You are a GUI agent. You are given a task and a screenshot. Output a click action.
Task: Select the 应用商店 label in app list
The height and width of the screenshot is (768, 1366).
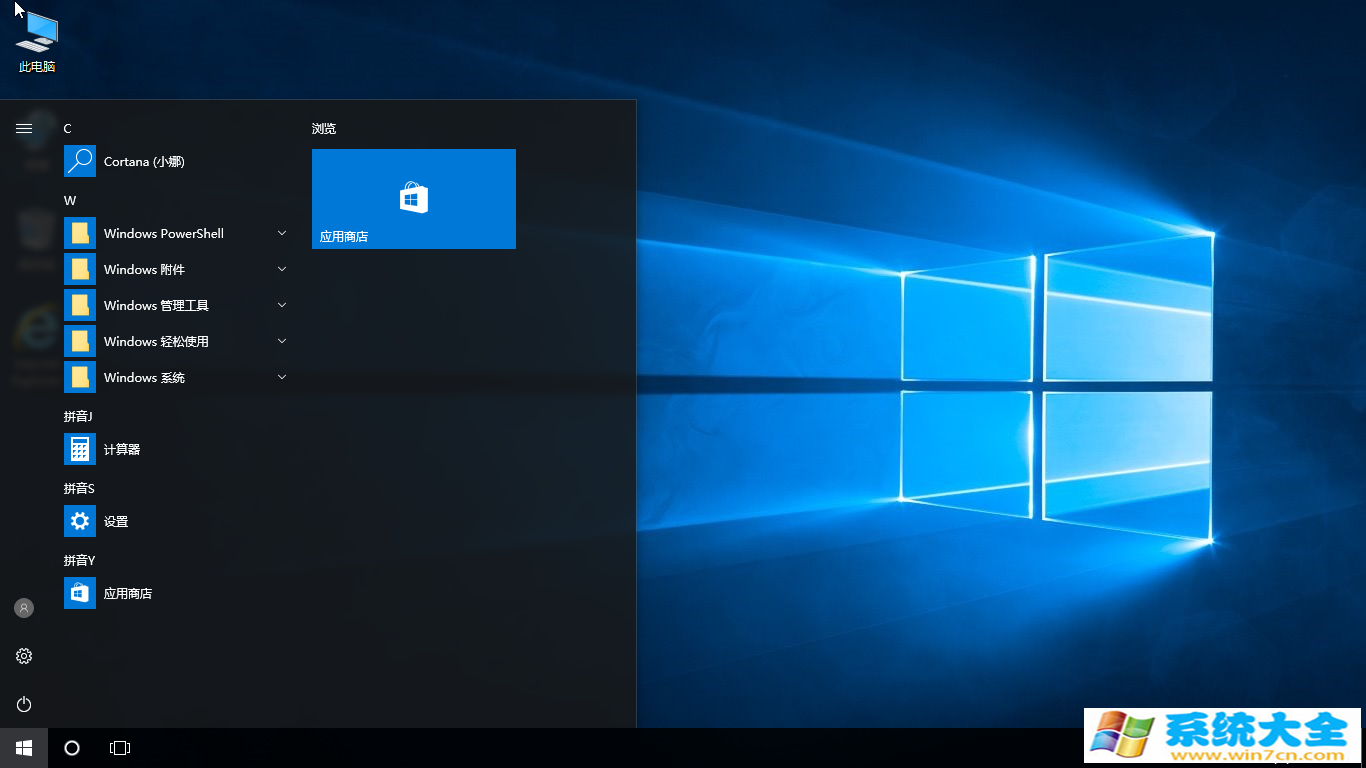pos(128,593)
